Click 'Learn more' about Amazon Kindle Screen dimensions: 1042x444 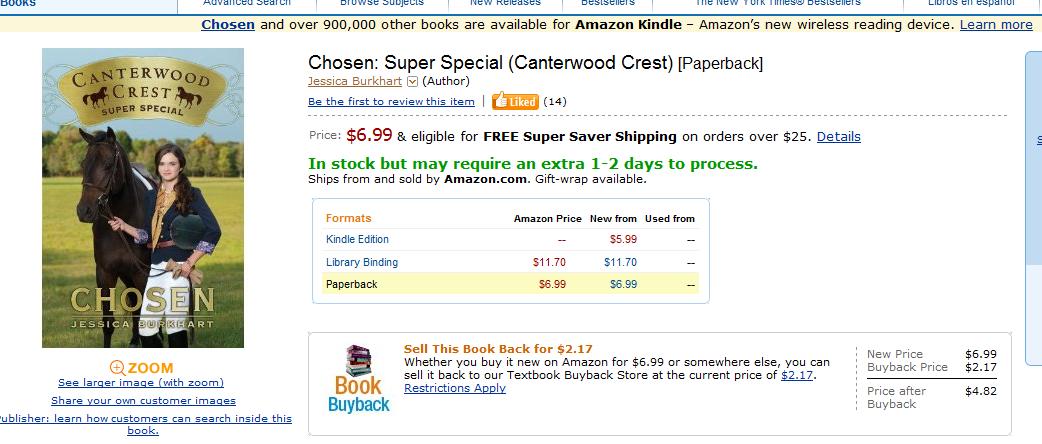pos(995,24)
